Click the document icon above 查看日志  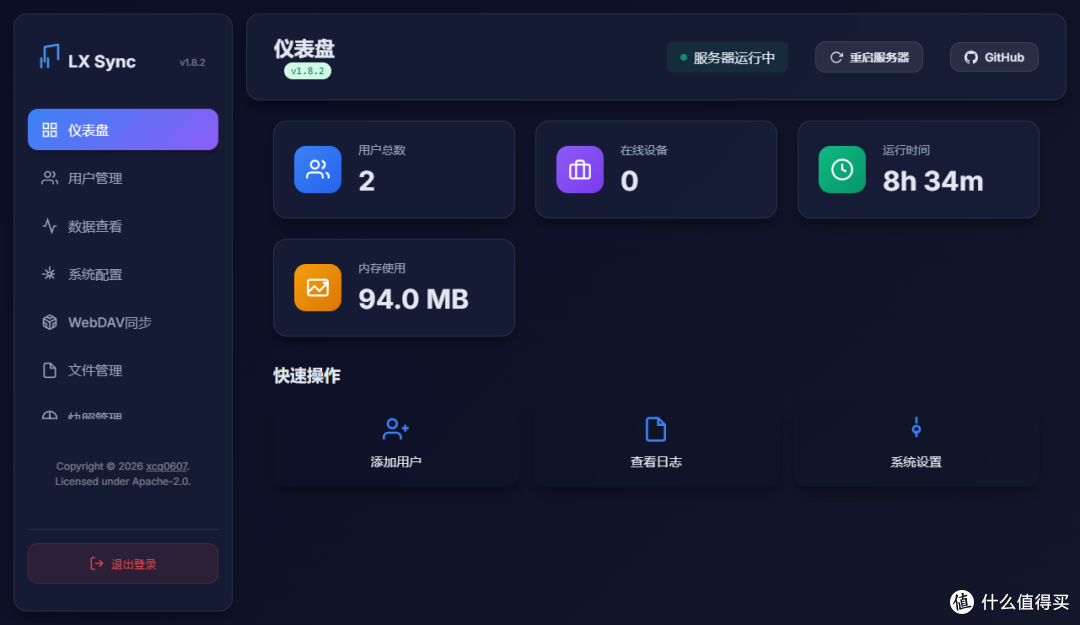coord(656,429)
